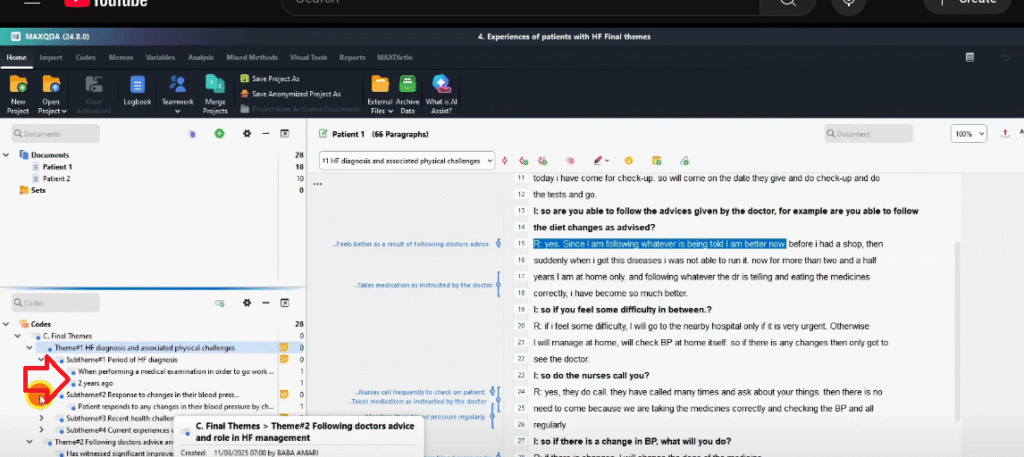
Task: Click the Document search field in browser
Action: coord(868,134)
